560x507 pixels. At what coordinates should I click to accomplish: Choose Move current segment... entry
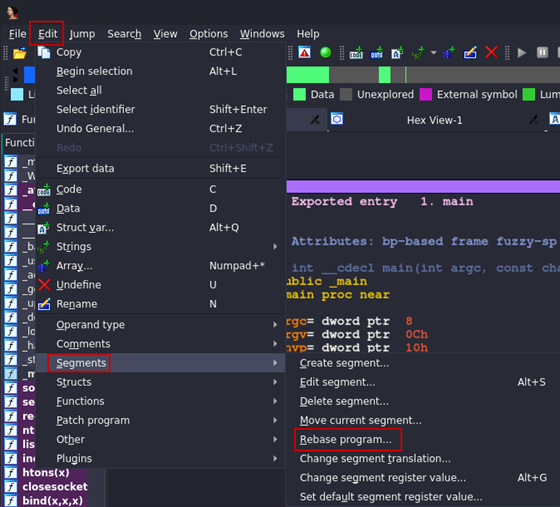coord(423,420)
